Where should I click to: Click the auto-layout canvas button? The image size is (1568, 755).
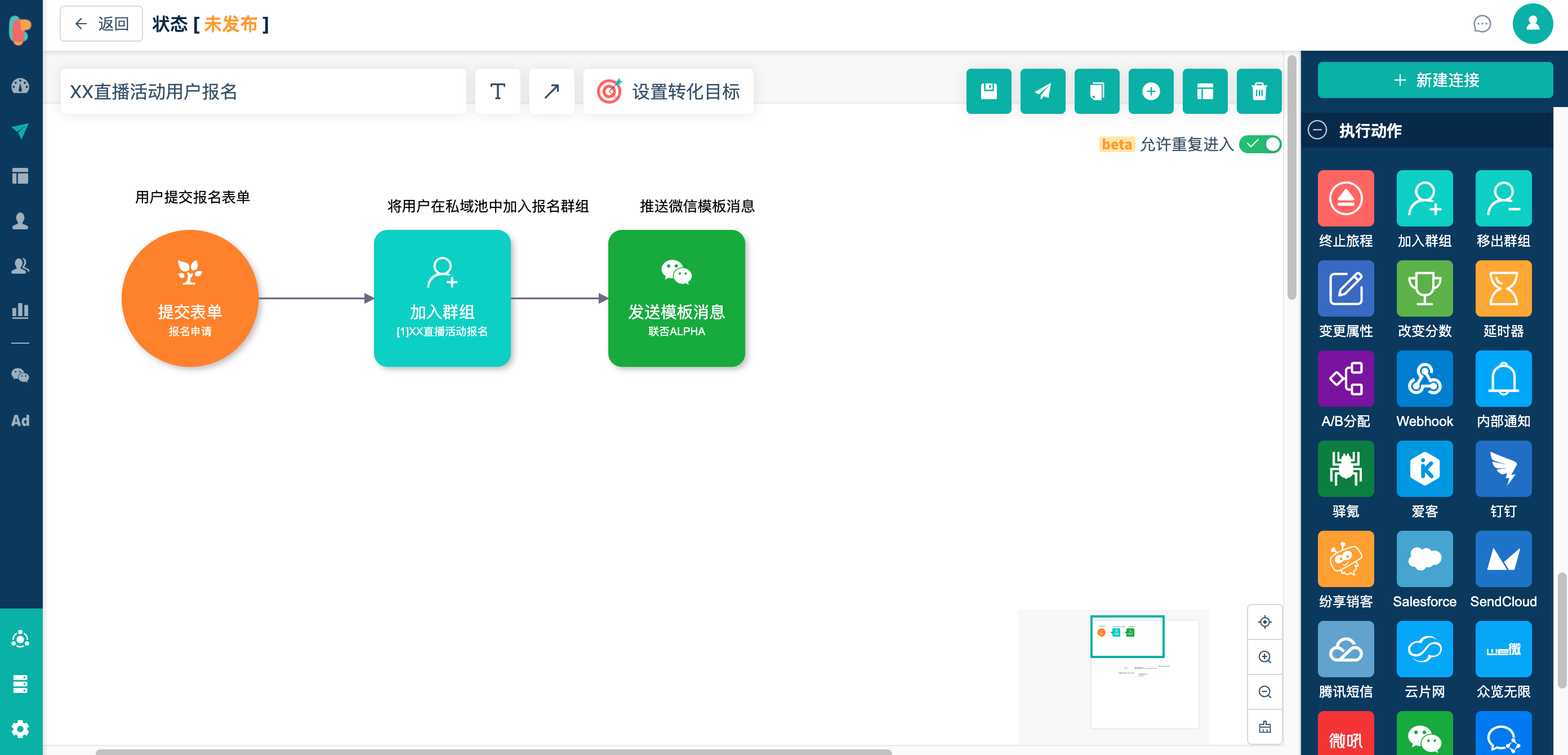(1264, 727)
